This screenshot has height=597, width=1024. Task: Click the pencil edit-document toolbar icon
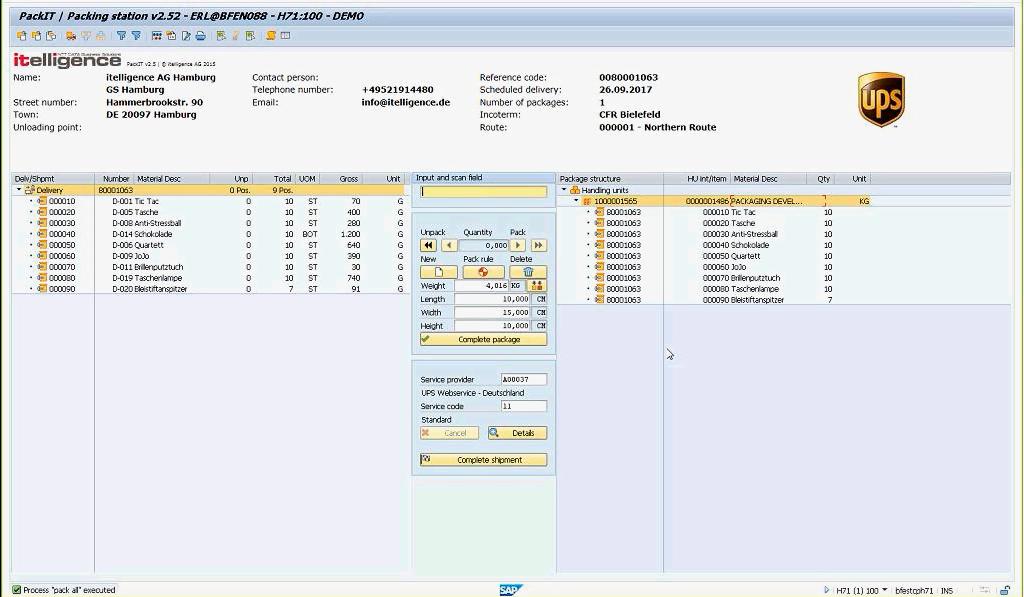tap(186, 36)
